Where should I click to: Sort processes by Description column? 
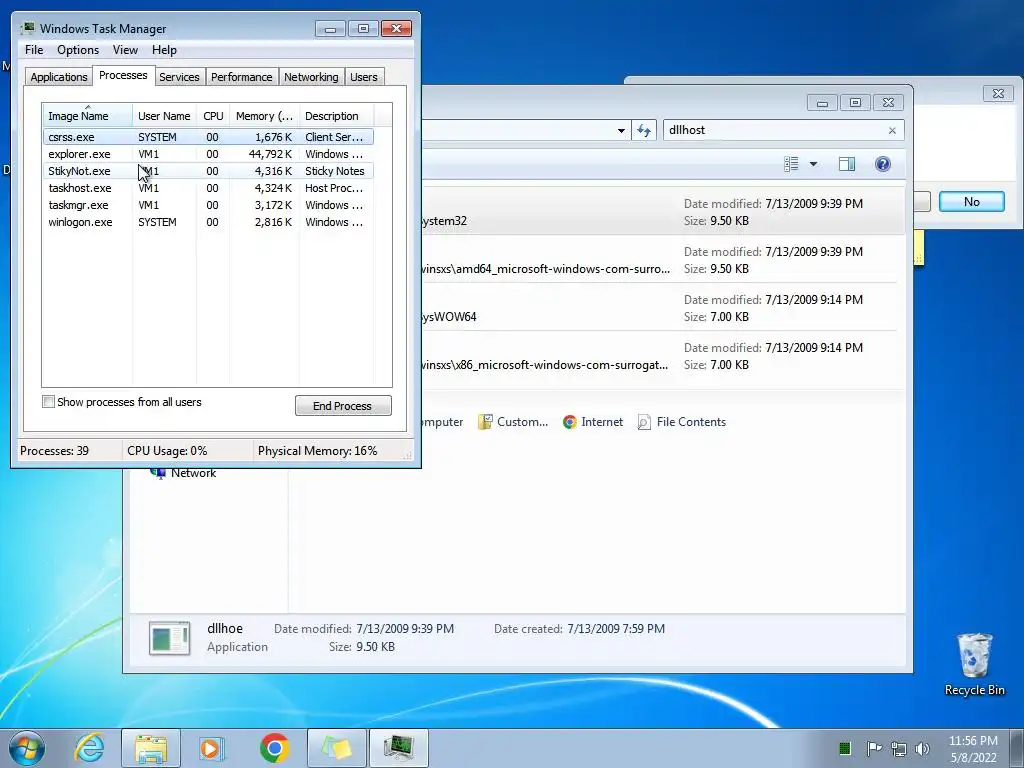tap(336, 116)
